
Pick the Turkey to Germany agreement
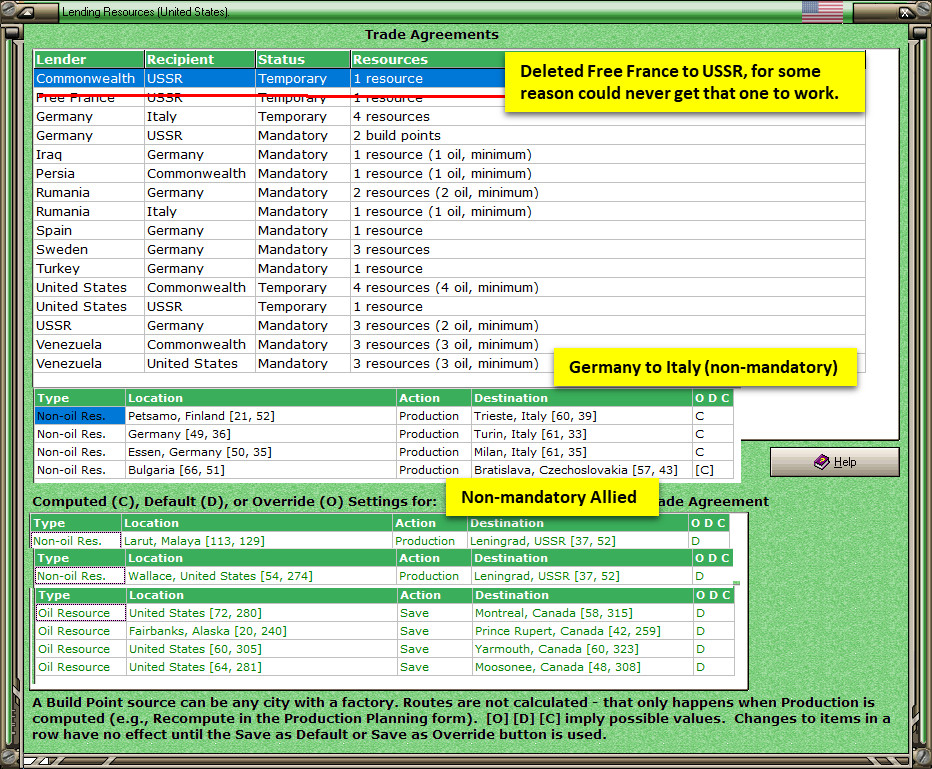click(449, 269)
